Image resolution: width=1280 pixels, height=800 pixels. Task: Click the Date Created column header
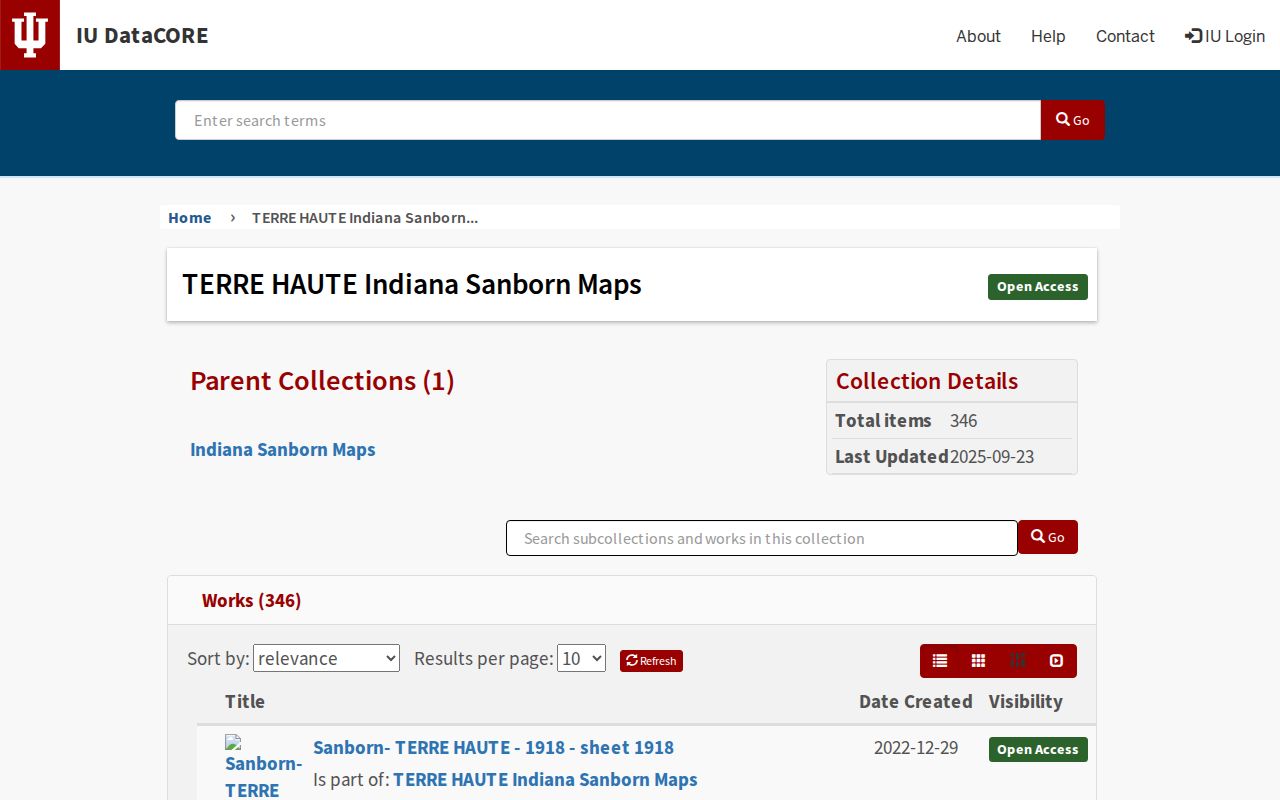[x=916, y=701]
